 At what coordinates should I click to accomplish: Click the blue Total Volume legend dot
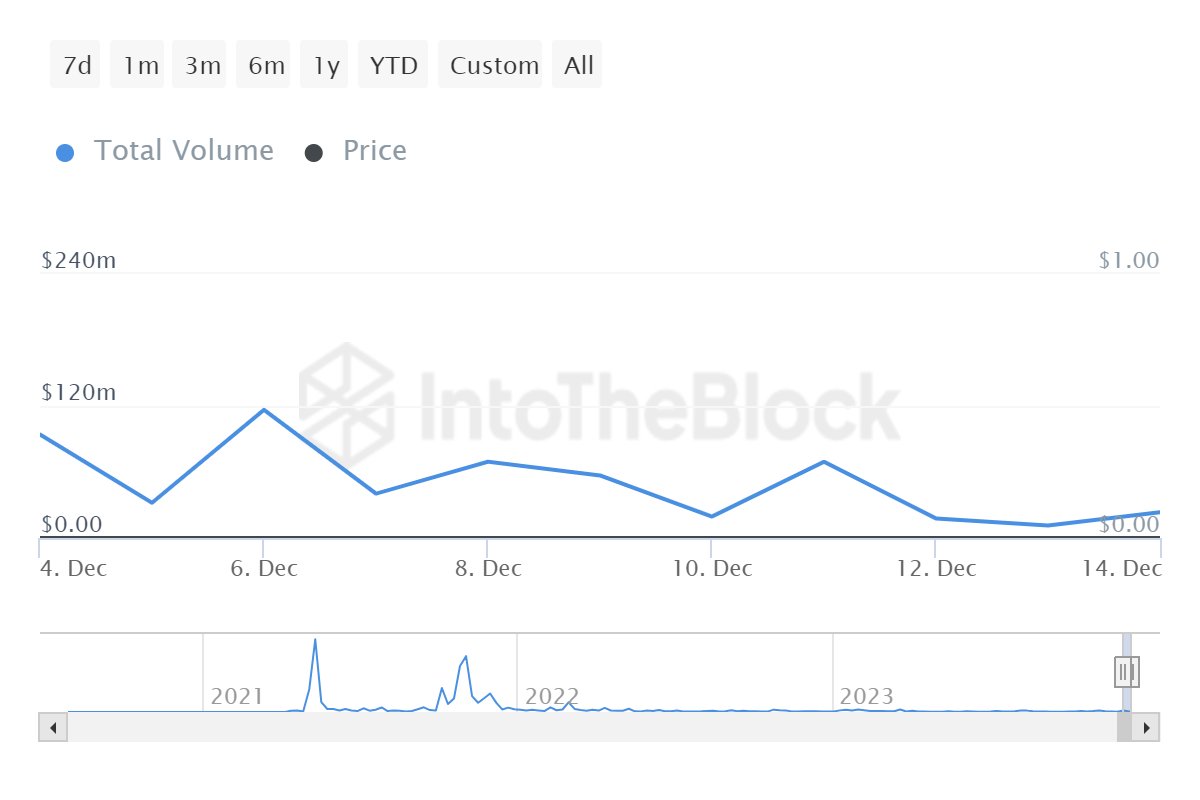coord(65,153)
